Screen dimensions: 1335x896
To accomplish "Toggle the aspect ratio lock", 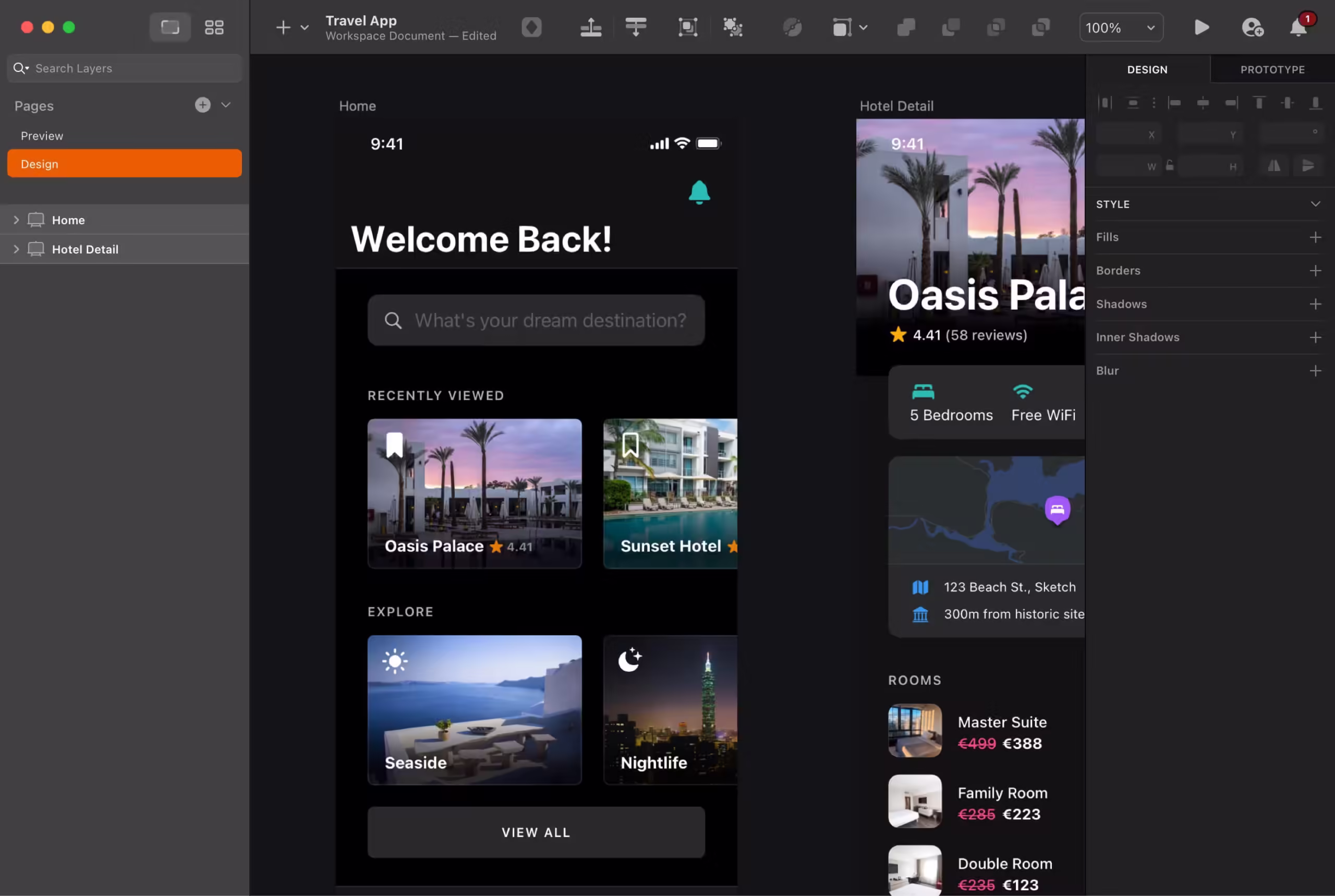I will pos(1169,166).
